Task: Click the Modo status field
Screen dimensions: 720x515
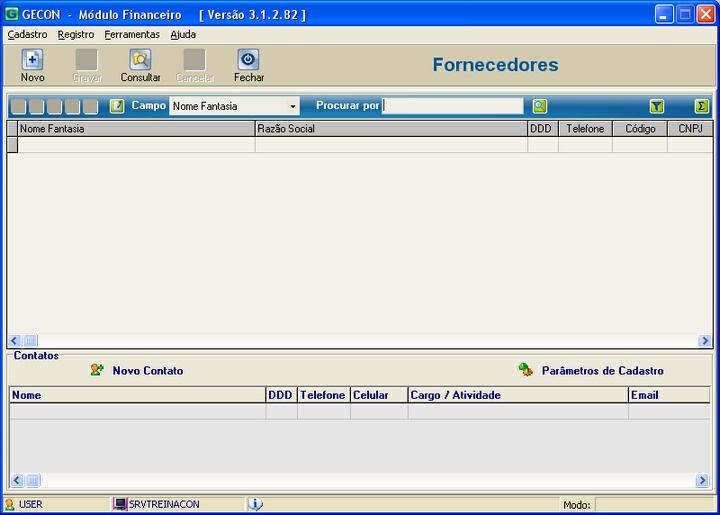Action: click(654, 505)
